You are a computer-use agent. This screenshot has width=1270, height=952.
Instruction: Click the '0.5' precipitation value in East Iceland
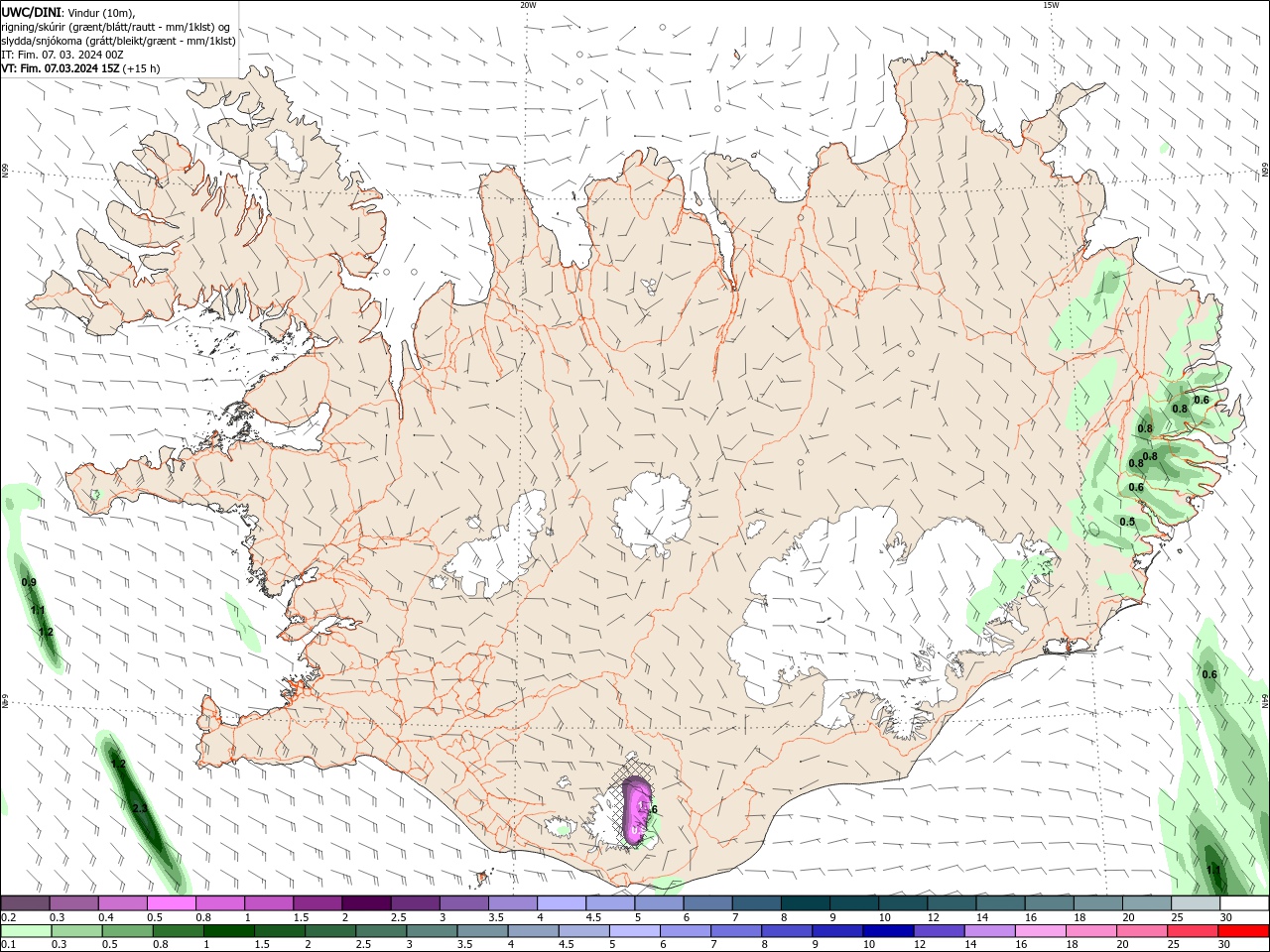(1127, 522)
